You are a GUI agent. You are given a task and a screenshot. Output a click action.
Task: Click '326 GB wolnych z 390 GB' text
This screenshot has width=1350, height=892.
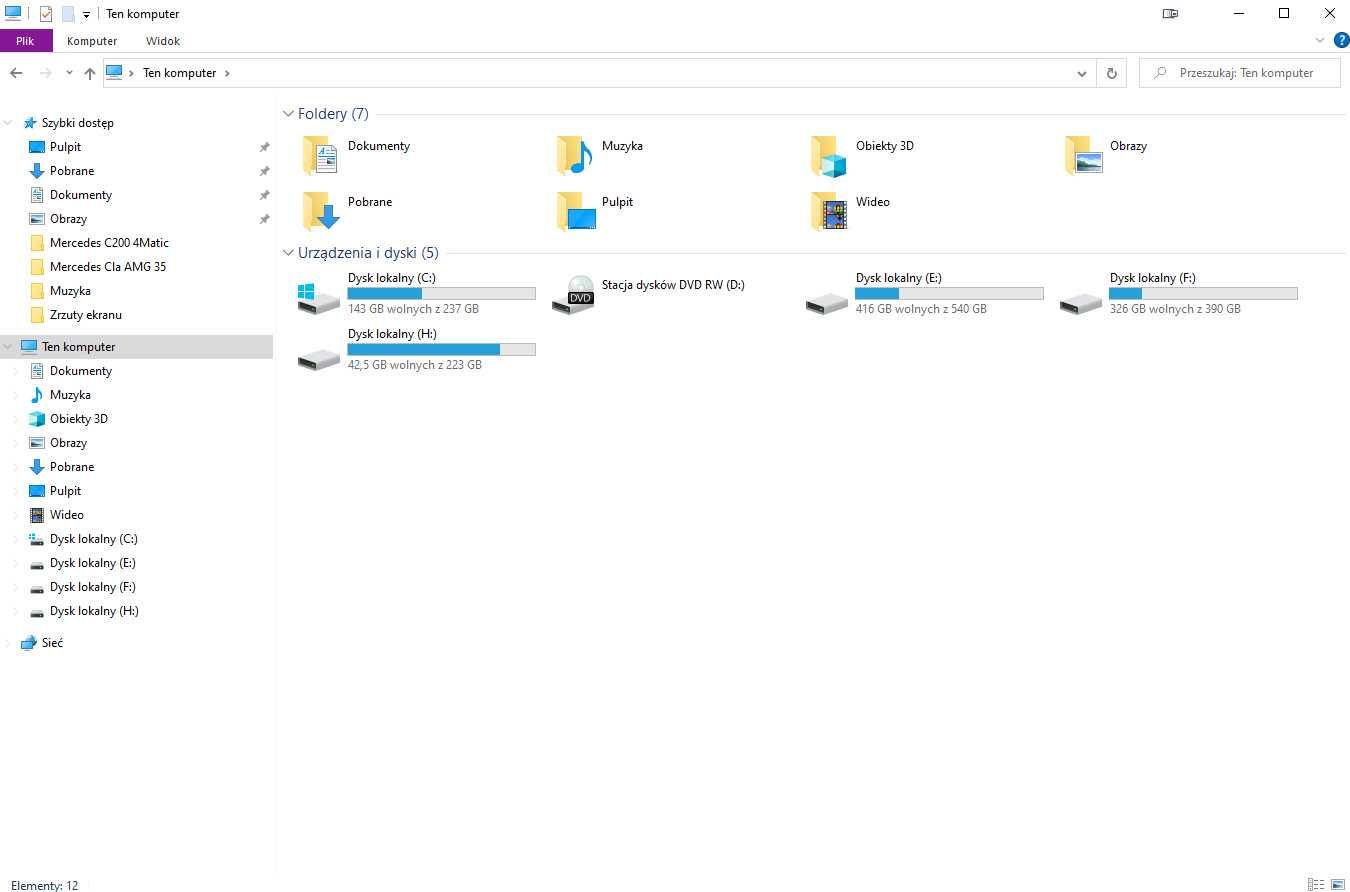pyautogui.click(x=1175, y=309)
